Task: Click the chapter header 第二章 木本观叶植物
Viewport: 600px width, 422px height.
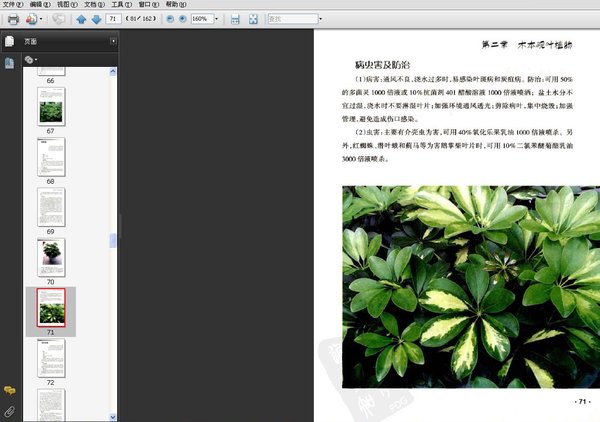Action: (x=527, y=45)
